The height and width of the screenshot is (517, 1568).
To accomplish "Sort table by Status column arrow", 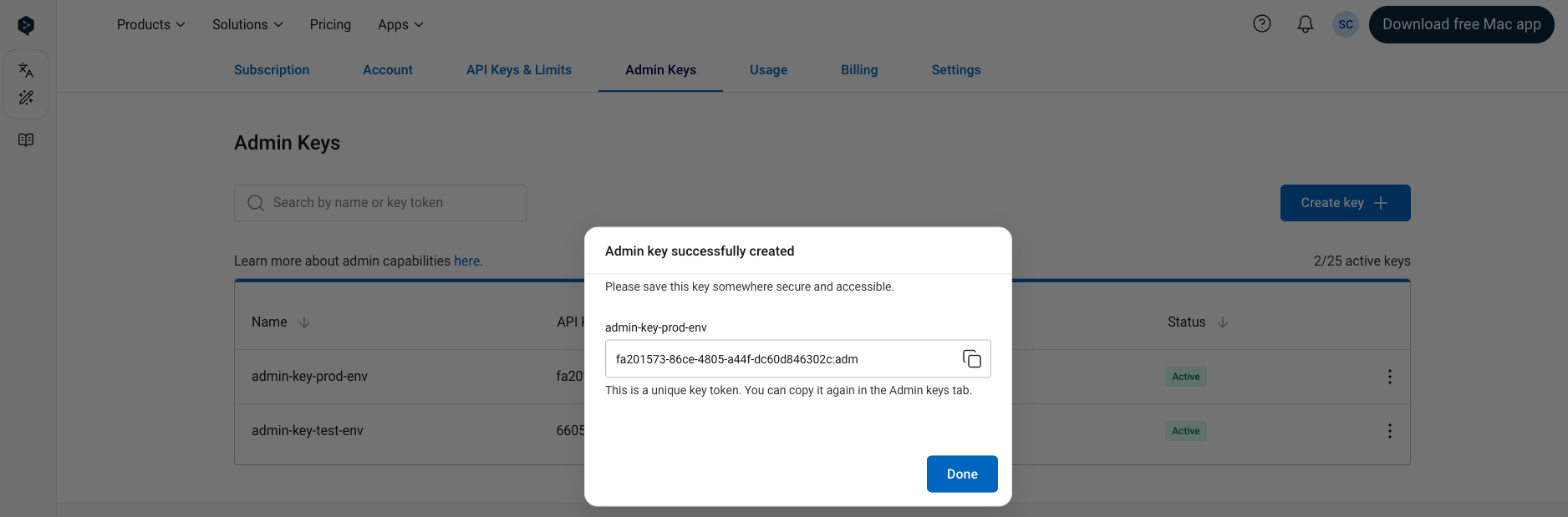I will tap(1223, 322).
